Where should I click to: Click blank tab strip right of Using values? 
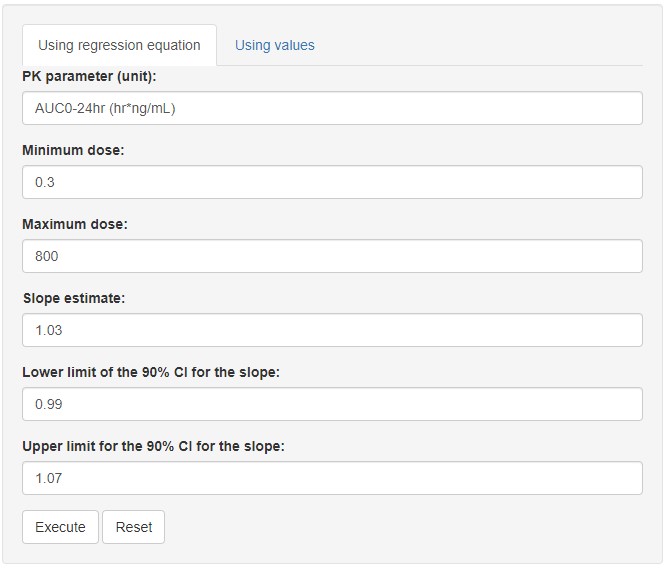(x=480, y=45)
